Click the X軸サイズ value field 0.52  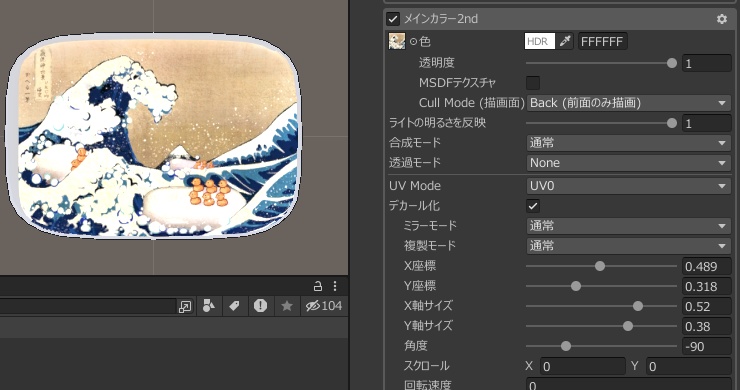coord(707,306)
